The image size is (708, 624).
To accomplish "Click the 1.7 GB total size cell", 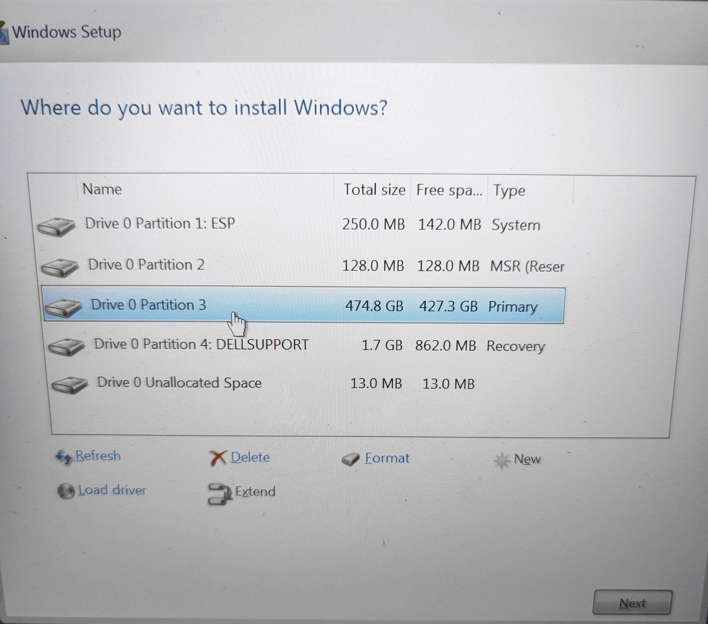I will 382,346.
